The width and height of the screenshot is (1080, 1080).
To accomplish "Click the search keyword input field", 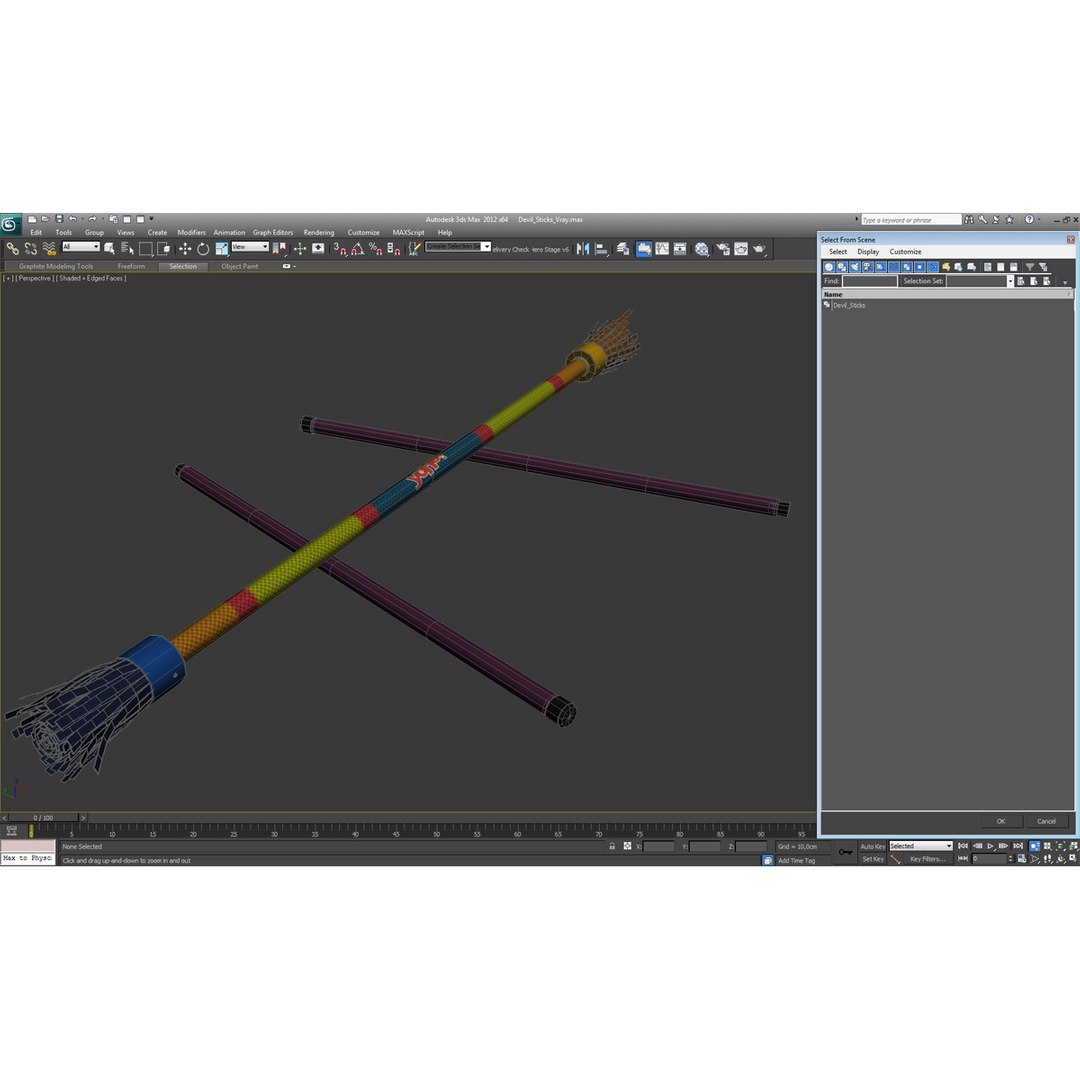I will click(911, 220).
